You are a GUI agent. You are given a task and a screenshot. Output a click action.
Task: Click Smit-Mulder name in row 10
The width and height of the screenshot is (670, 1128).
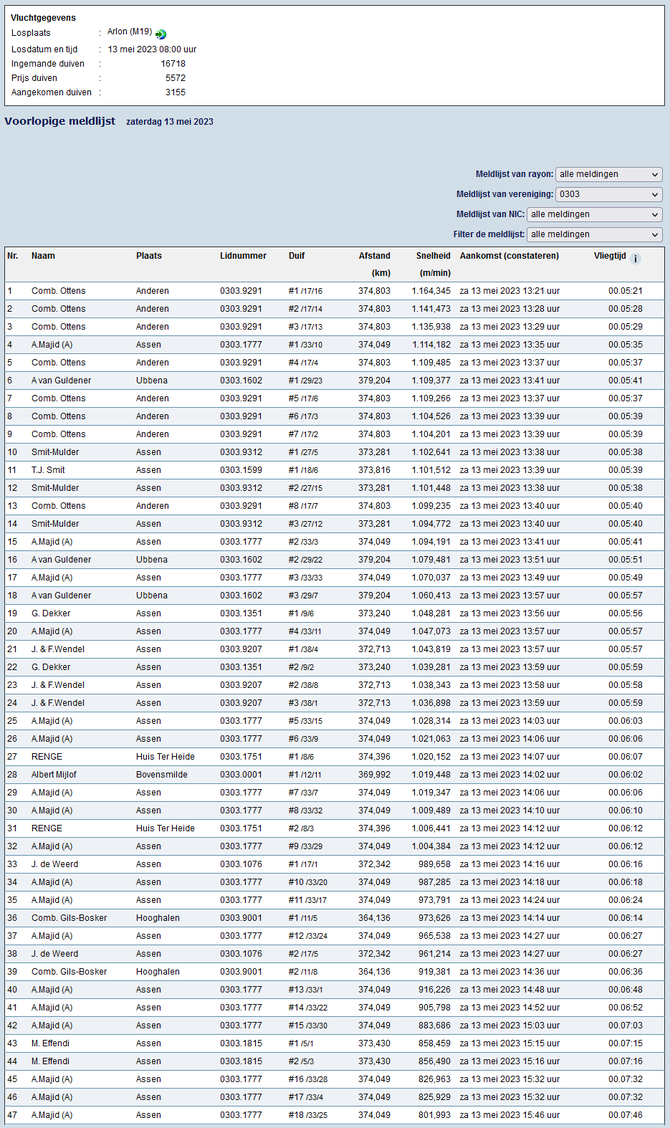tap(55, 452)
